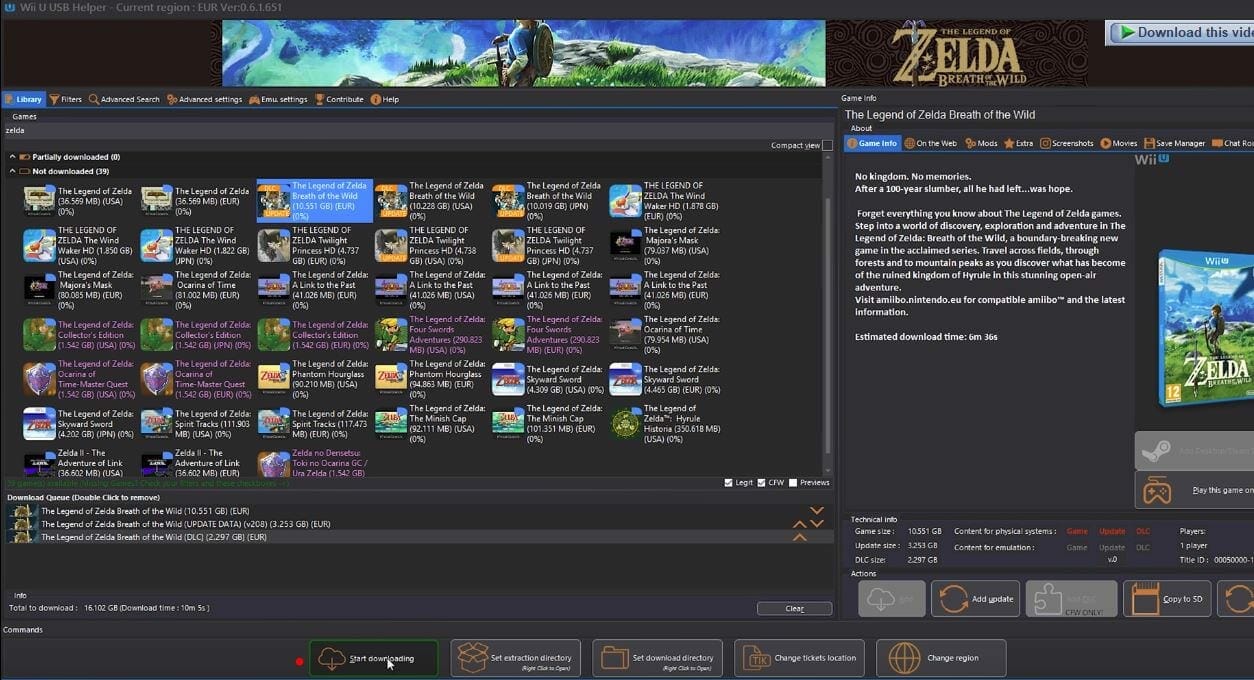This screenshot has height=680, width=1254.
Task: Open the Help menu item
Action: tap(385, 99)
